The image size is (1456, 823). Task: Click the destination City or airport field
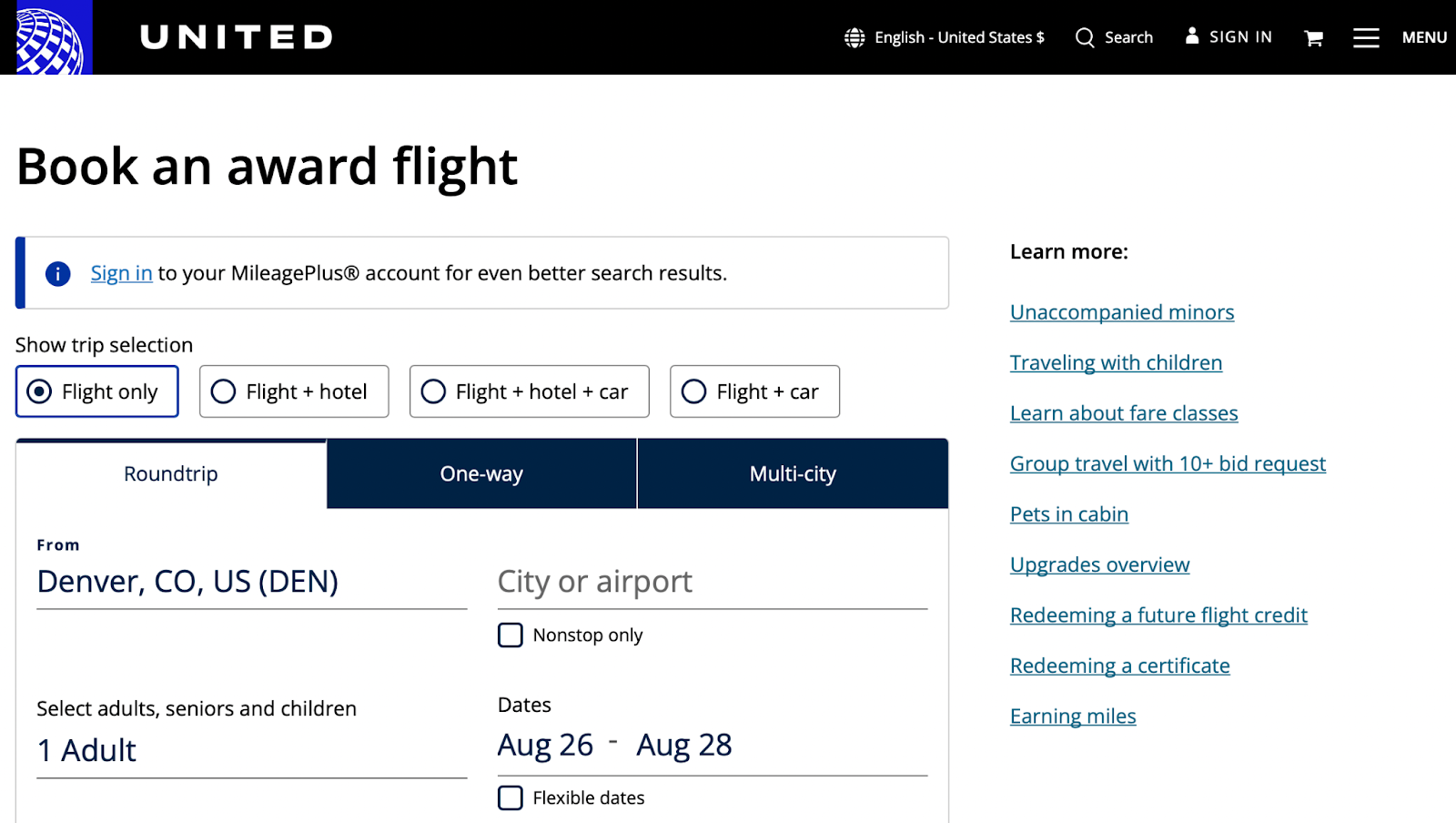pos(712,582)
